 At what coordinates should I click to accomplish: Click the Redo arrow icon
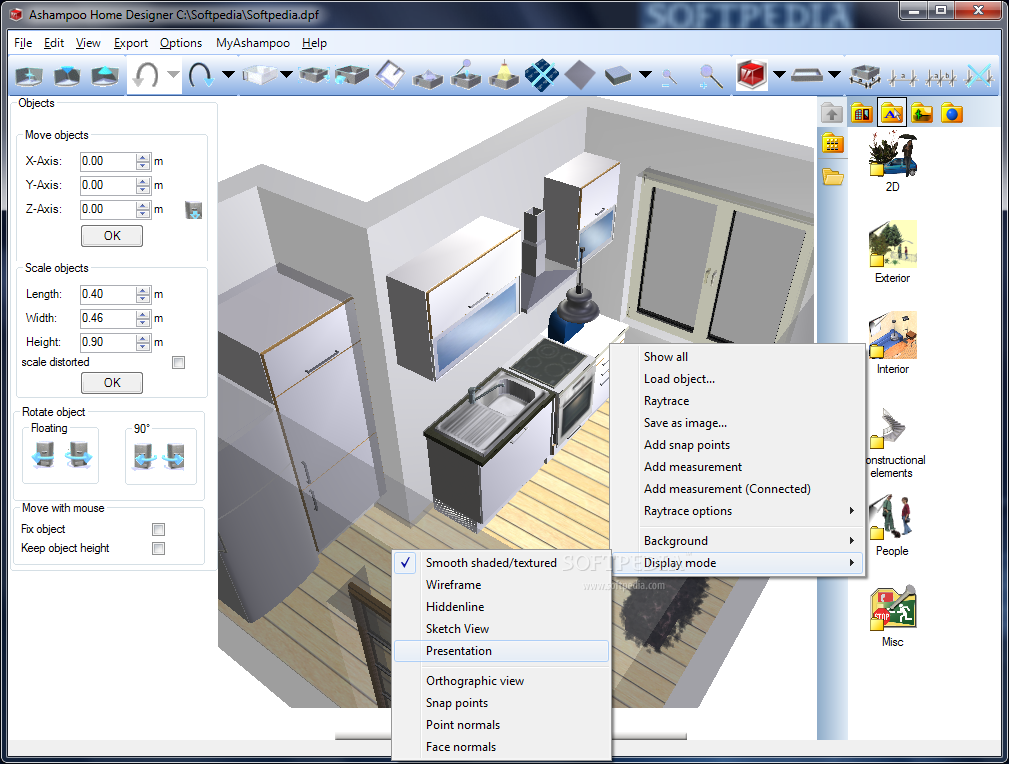tap(201, 76)
